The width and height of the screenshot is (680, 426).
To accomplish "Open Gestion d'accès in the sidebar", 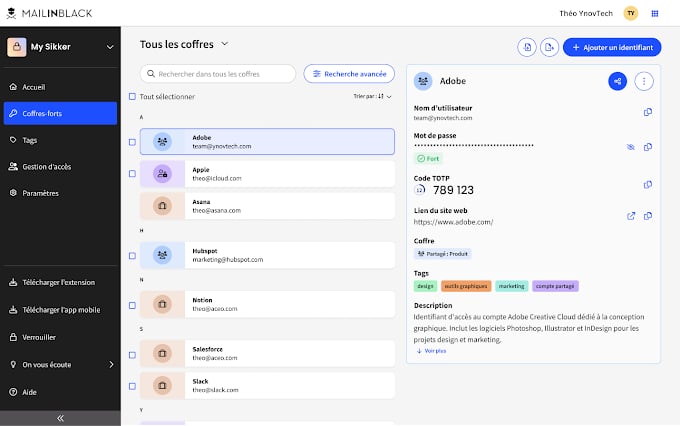I will coord(45,166).
